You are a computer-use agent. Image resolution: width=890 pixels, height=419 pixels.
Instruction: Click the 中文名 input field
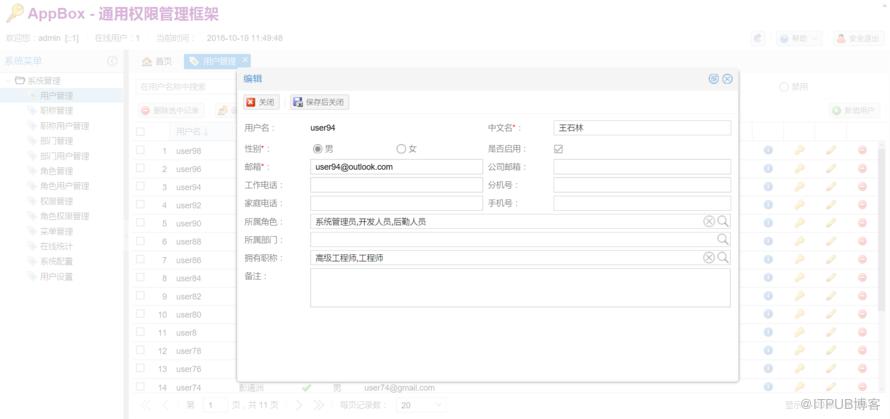(x=642, y=128)
